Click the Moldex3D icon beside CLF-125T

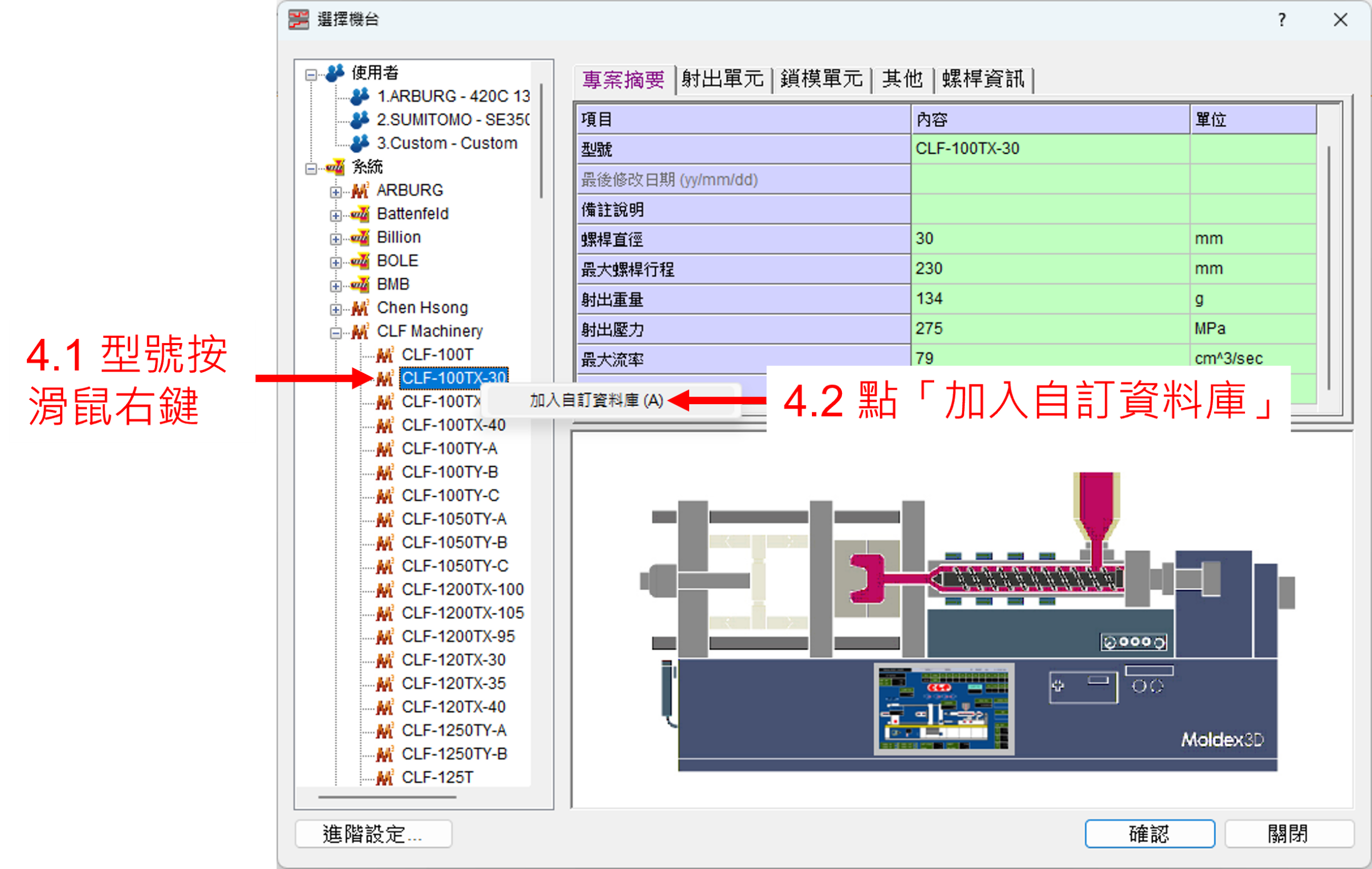(x=385, y=777)
